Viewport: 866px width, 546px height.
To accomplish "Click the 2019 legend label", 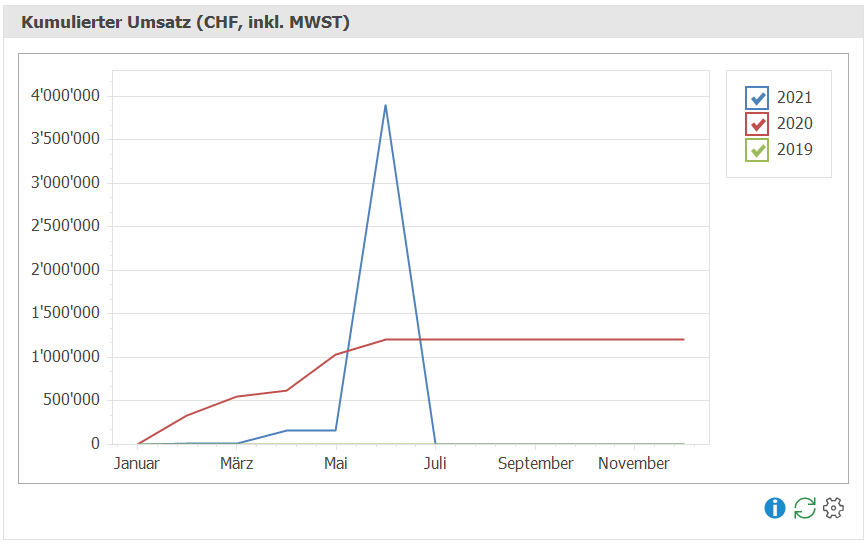I will coord(795,150).
